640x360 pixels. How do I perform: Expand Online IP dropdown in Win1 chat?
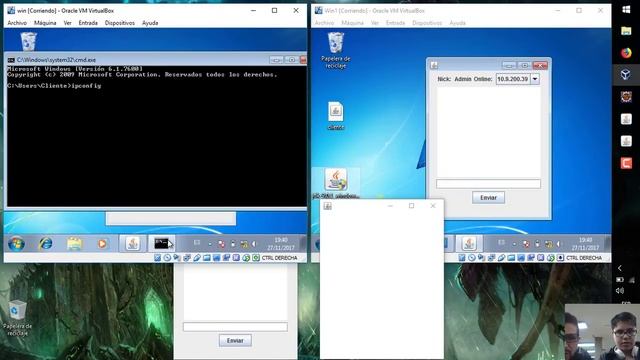[535, 79]
